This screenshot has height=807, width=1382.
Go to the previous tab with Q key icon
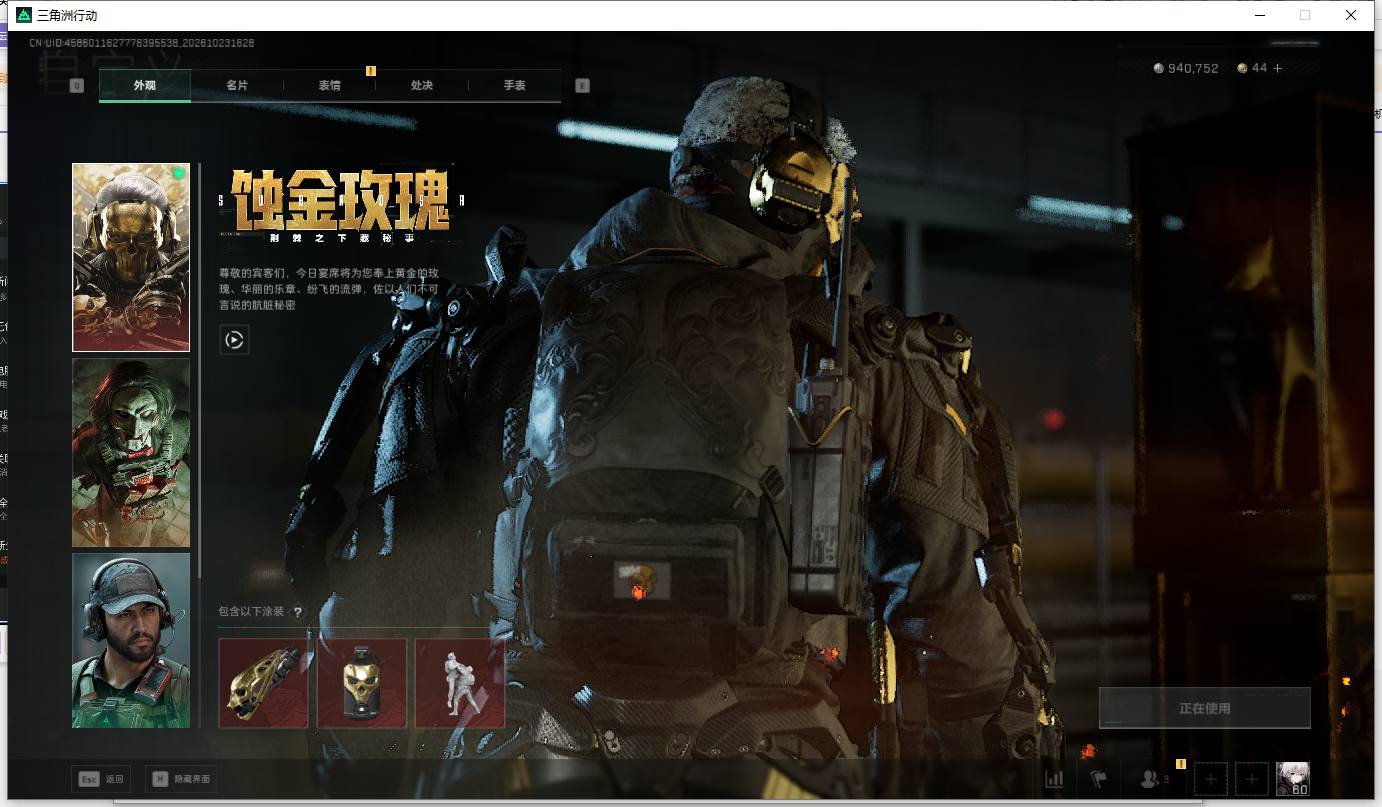tap(76, 86)
